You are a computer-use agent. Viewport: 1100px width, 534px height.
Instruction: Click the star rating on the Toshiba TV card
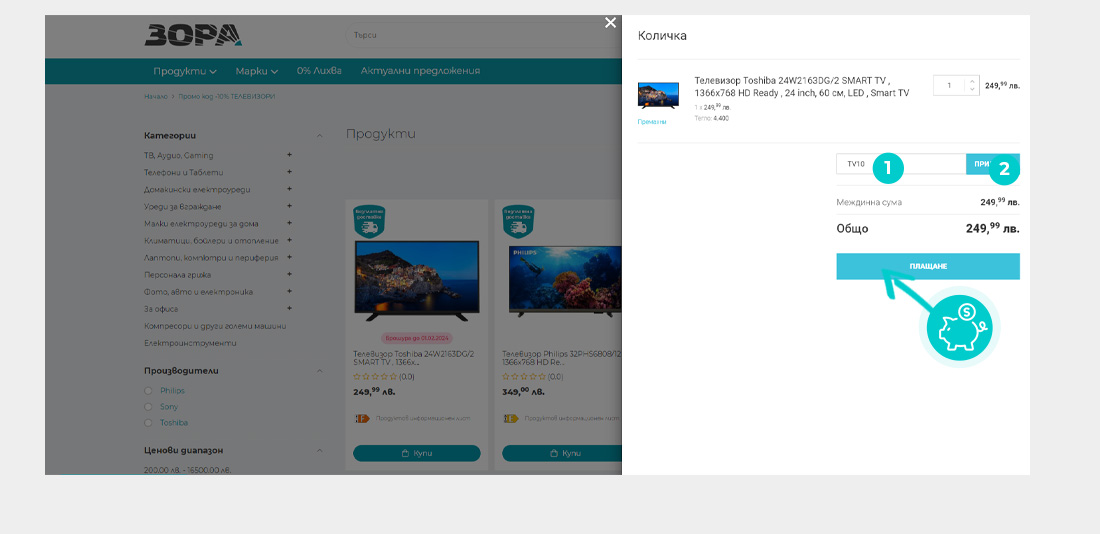375,377
